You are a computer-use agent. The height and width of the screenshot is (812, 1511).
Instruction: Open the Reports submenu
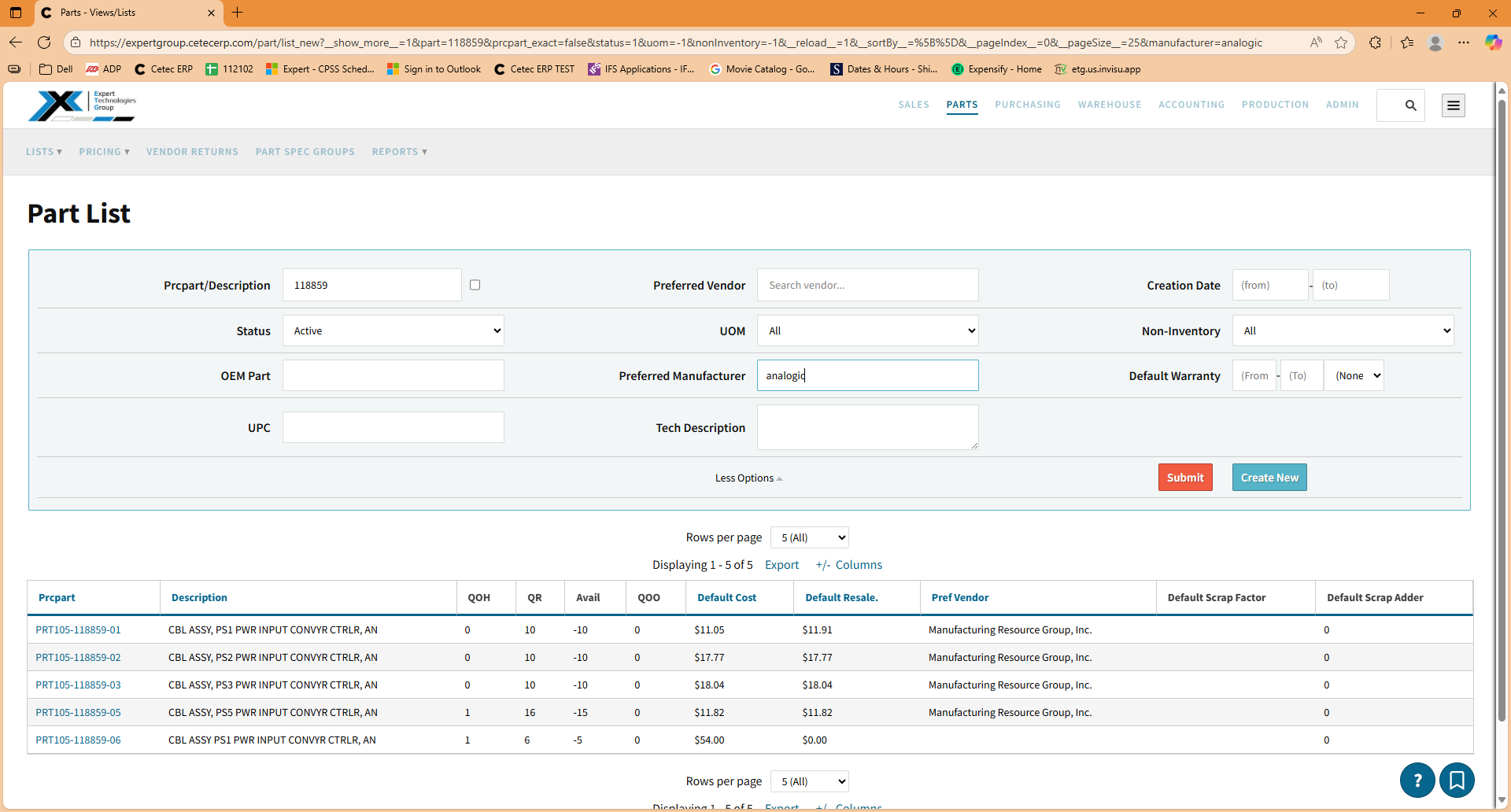(x=399, y=152)
